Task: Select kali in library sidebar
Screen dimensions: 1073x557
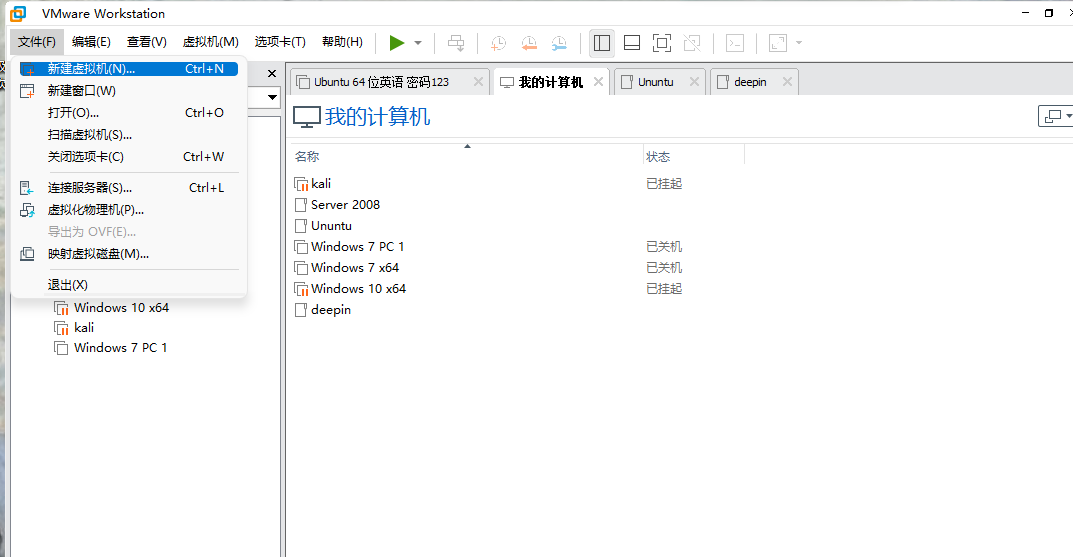Action: click(x=83, y=328)
